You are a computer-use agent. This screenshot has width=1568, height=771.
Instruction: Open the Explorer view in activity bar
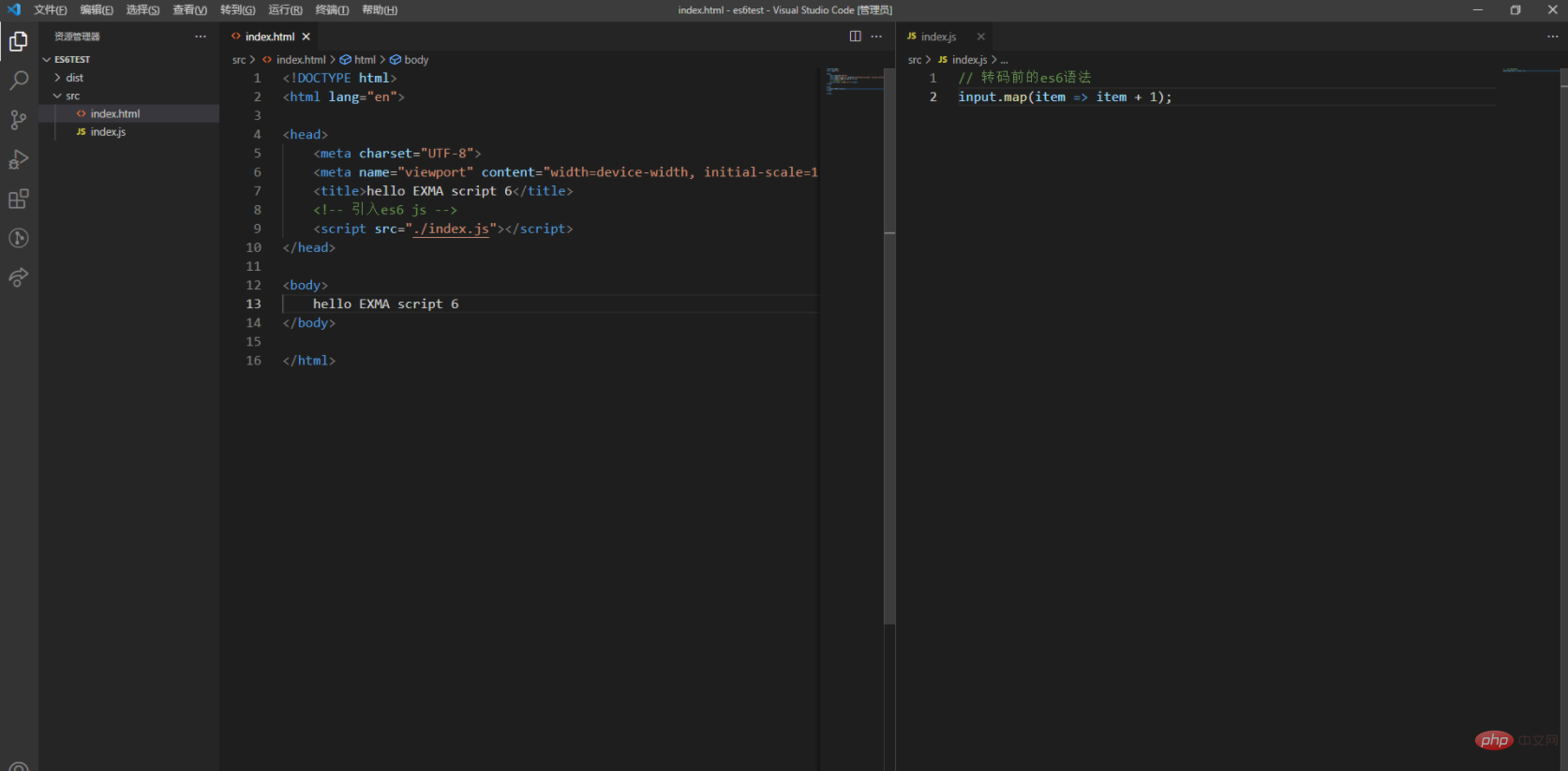(19, 41)
